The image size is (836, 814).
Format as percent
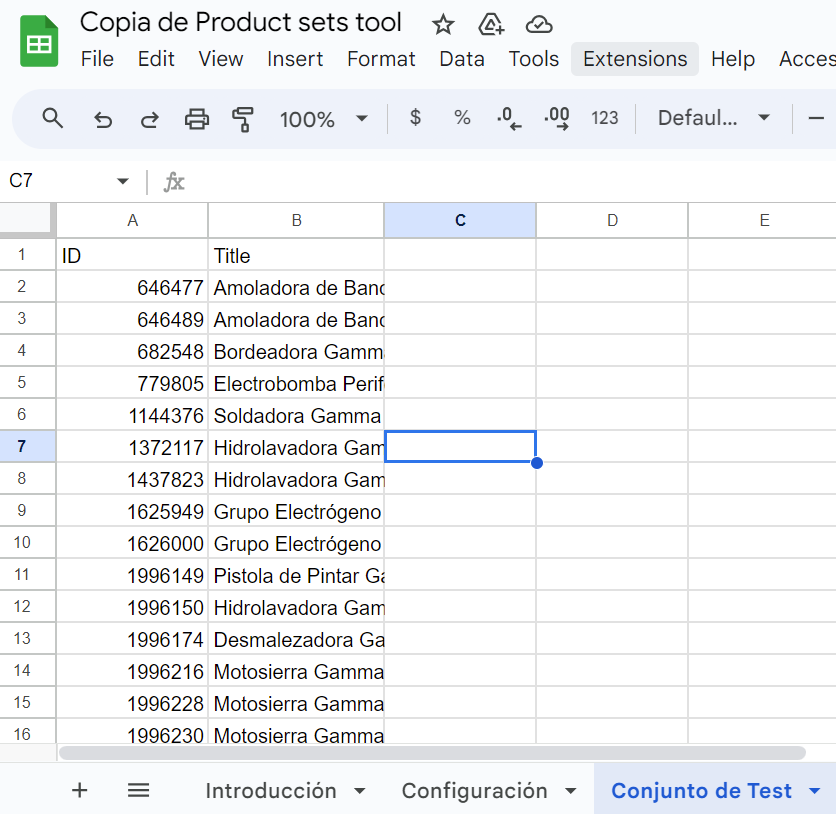(x=462, y=117)
